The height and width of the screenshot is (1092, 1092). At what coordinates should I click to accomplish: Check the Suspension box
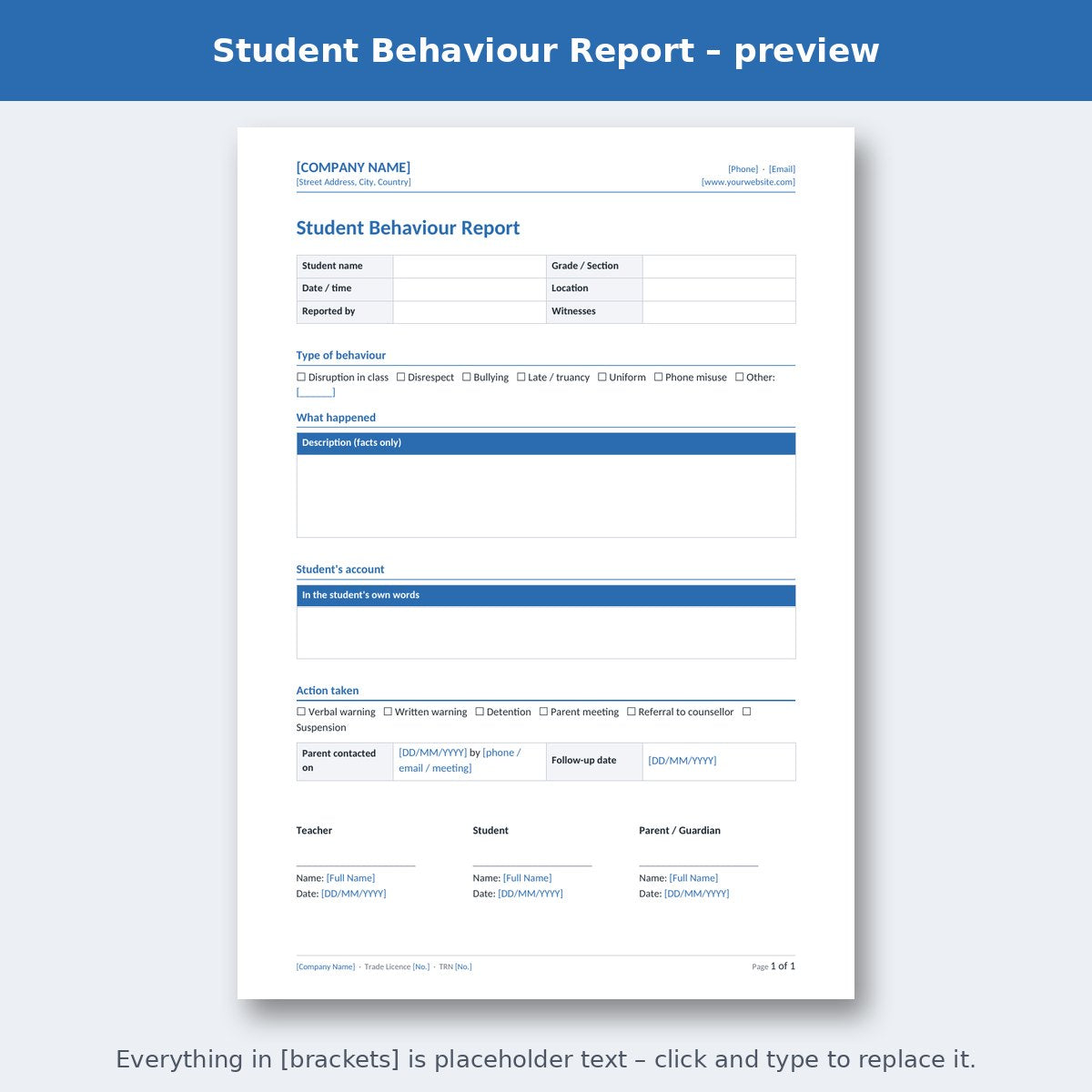tap(746, 712)
